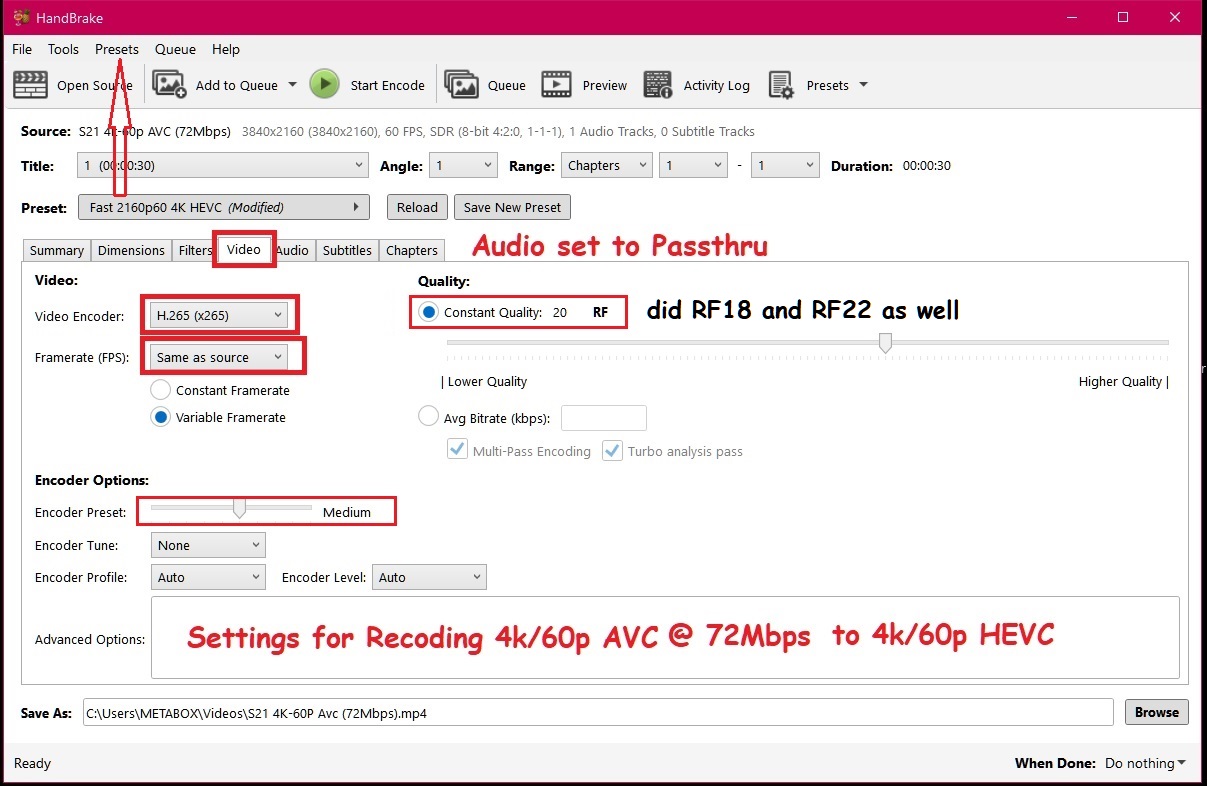Expand the Presets toolbar dropdown arrow

point(863,85)
